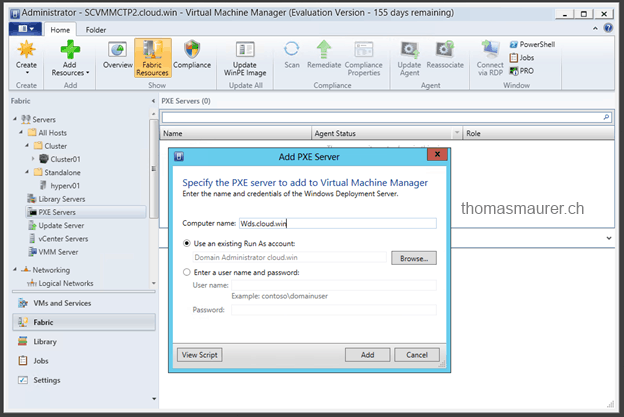Select Library Servers in the tree
The width and height of the screenshot is (624, 417).
point(56,199)
